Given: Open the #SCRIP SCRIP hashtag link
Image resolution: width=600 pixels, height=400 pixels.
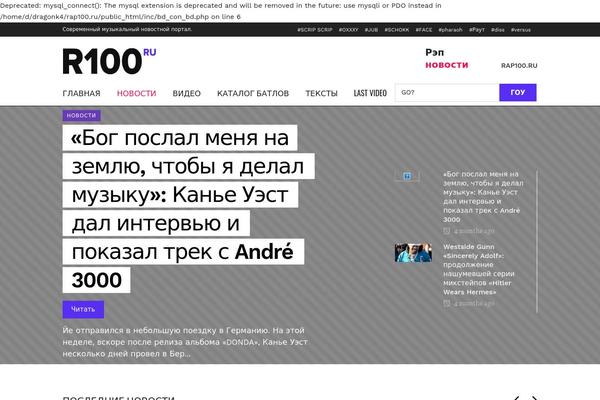Looking at the screenshot, I should pyautogui.click(x=315, y=30).
